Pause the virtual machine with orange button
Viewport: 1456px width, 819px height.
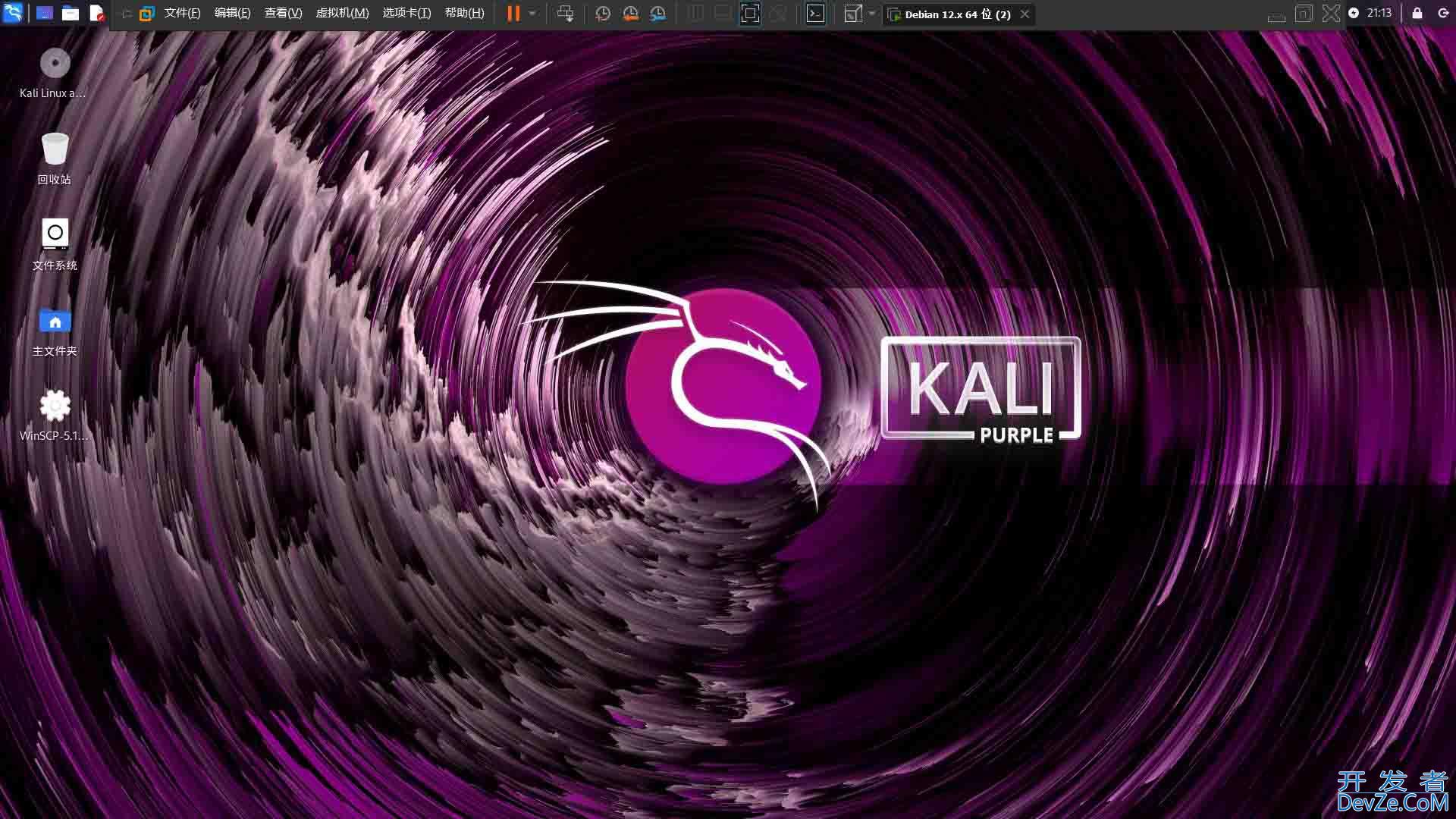coord(513,14)
